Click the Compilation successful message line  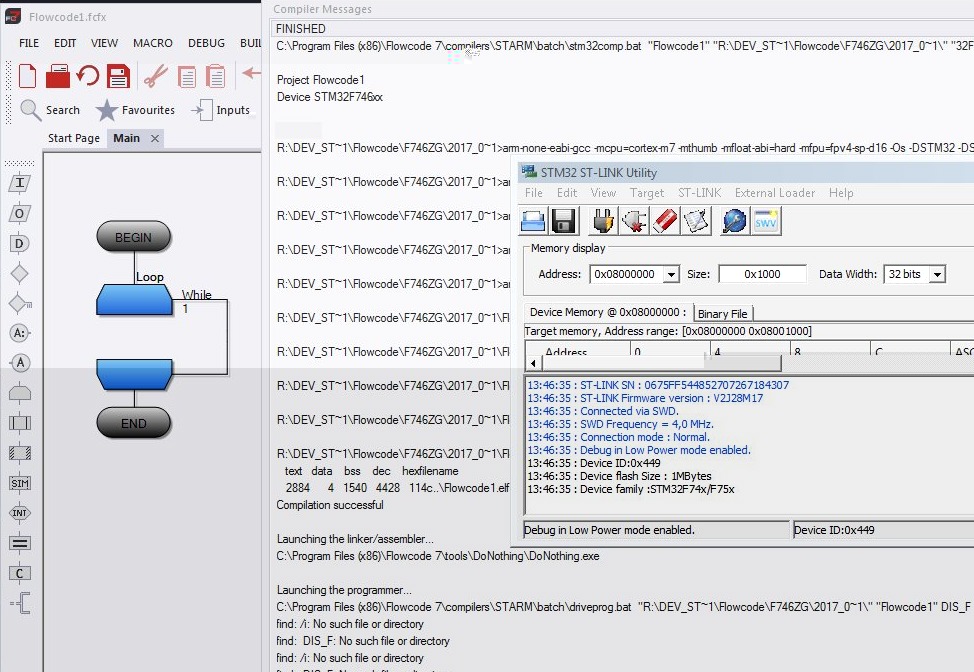(x=330, y=505)
